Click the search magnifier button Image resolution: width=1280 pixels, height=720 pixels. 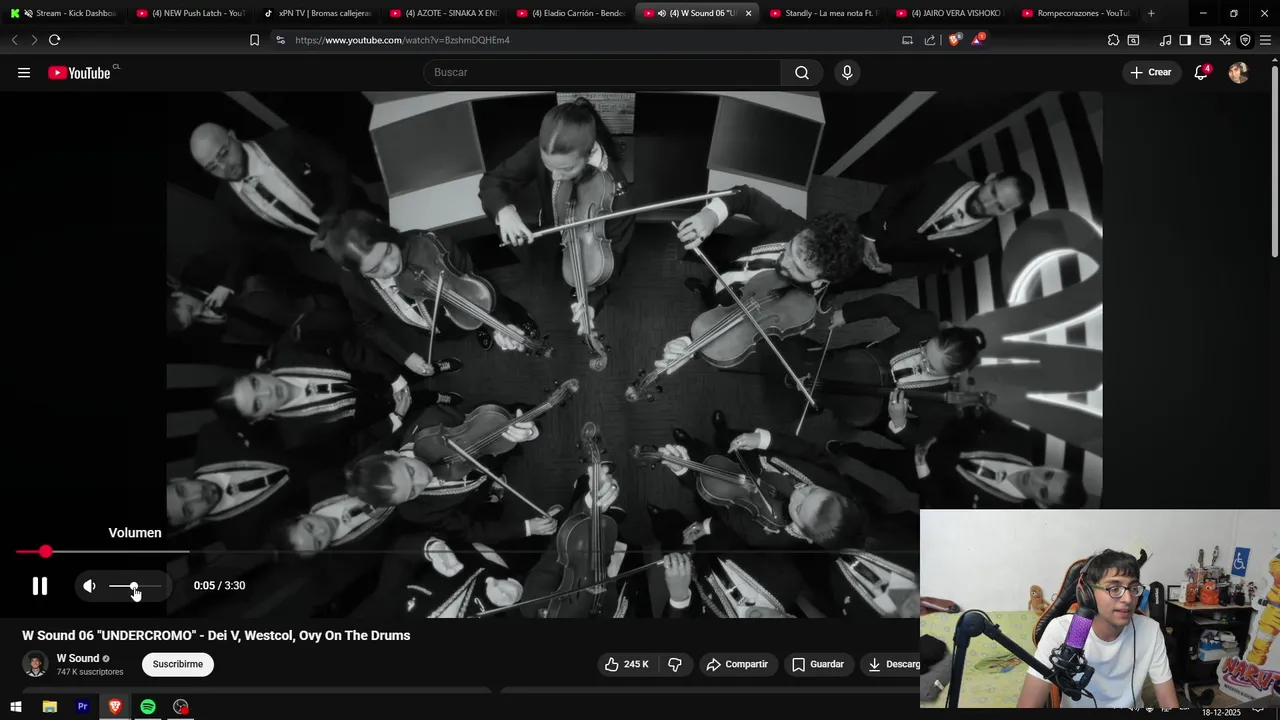pos(802,72)
